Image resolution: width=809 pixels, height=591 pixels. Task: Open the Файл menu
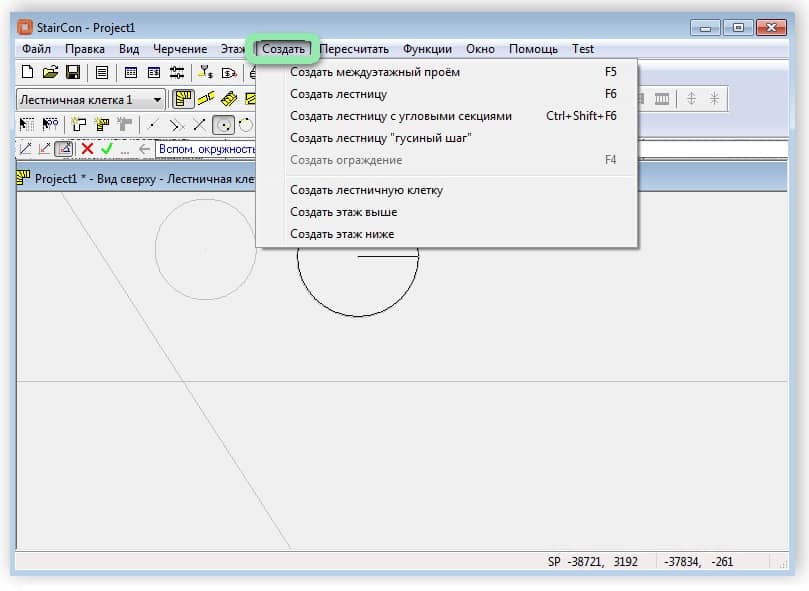pyautogui.click(x=36, y=48)
